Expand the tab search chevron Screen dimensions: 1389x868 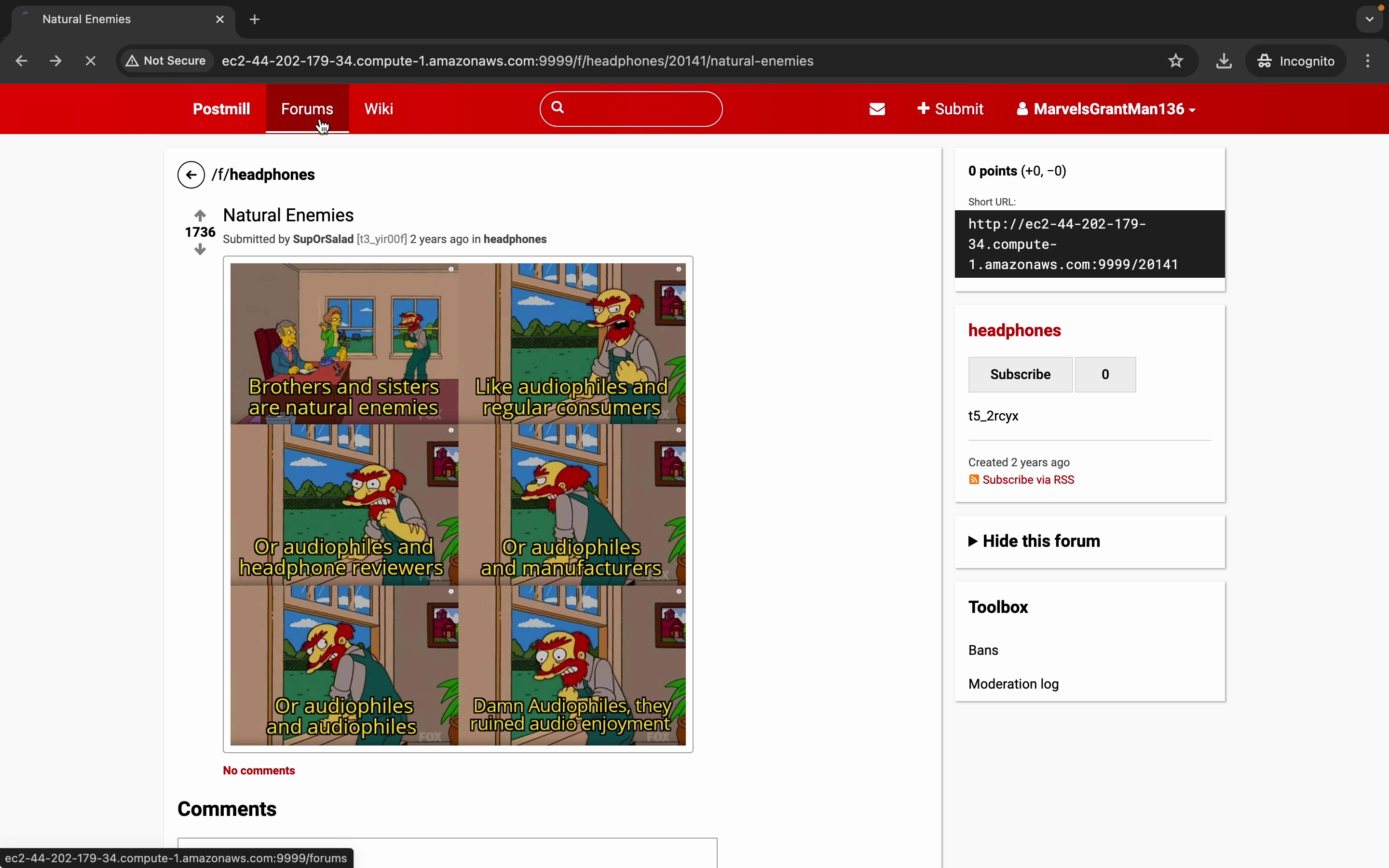click(1370, 19)
